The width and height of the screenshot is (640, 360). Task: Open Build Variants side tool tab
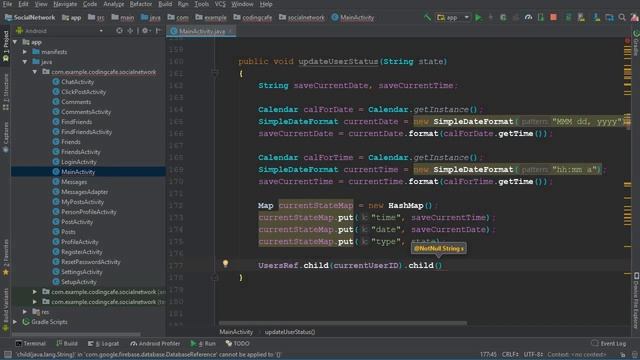point(5,309)
